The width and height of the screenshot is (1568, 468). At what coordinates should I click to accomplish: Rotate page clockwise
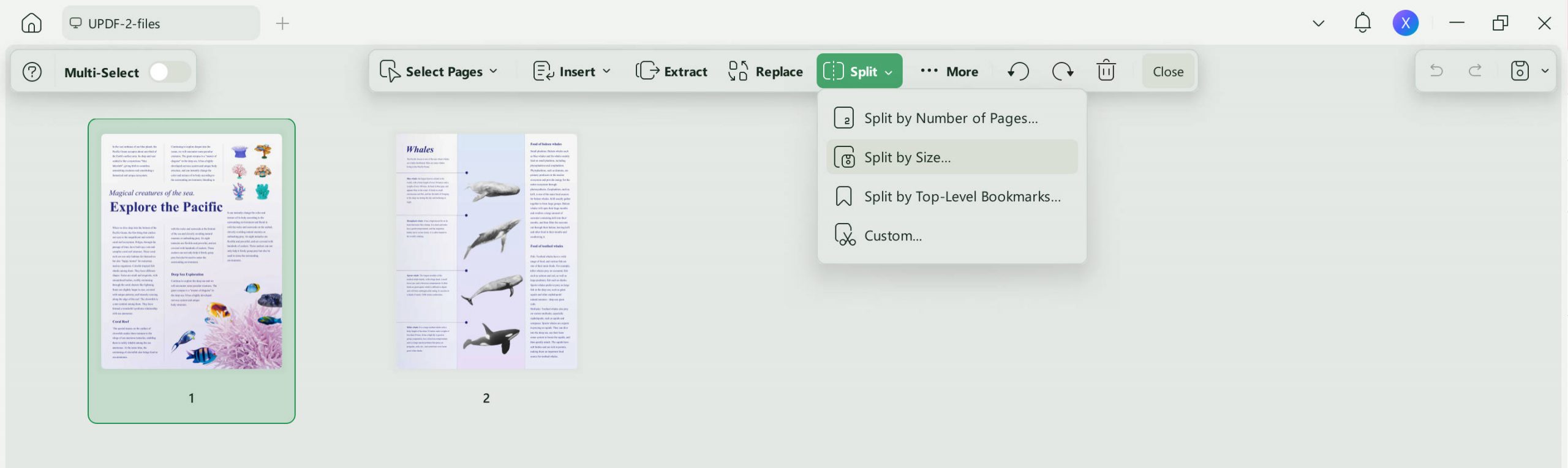point(1063,71)
